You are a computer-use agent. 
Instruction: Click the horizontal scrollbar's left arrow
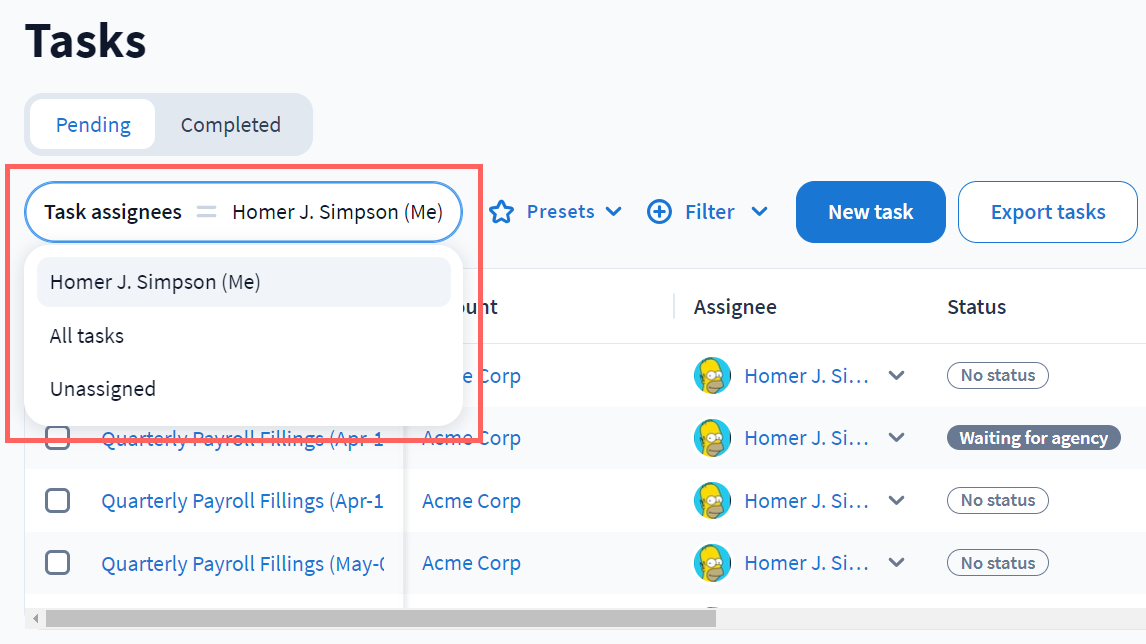36,619
